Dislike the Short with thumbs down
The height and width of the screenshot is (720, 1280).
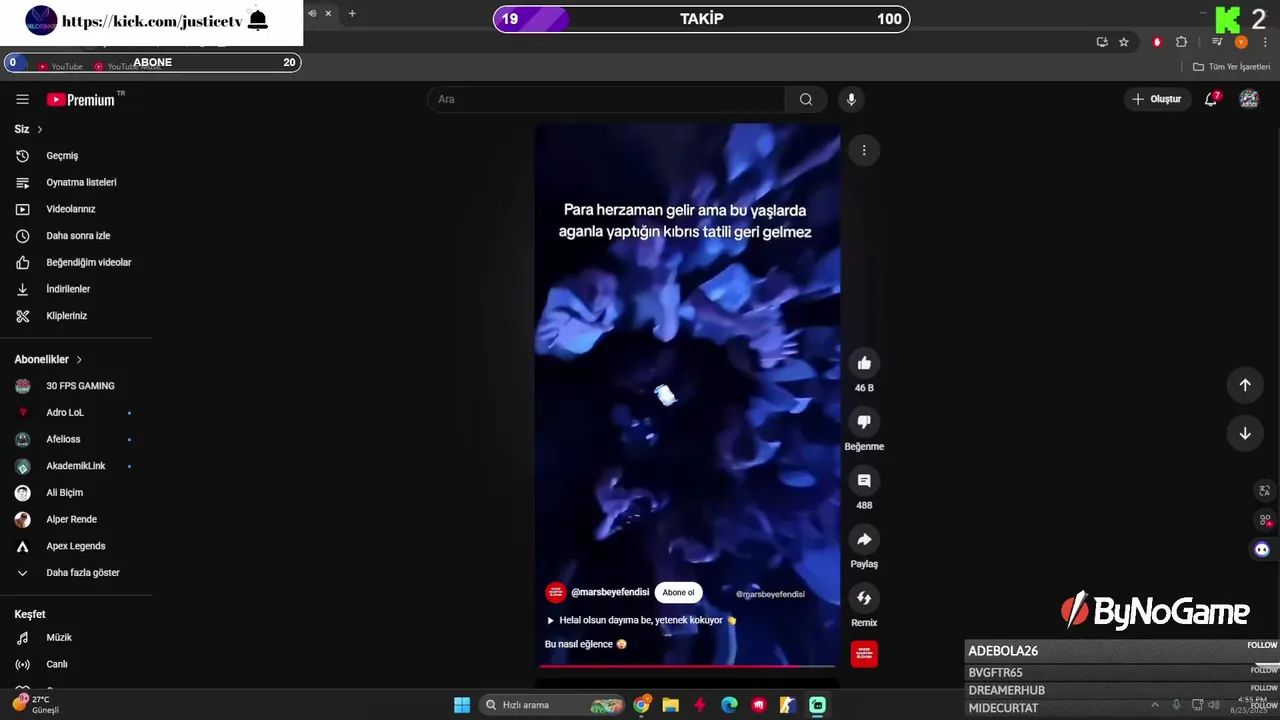point(864,422)
